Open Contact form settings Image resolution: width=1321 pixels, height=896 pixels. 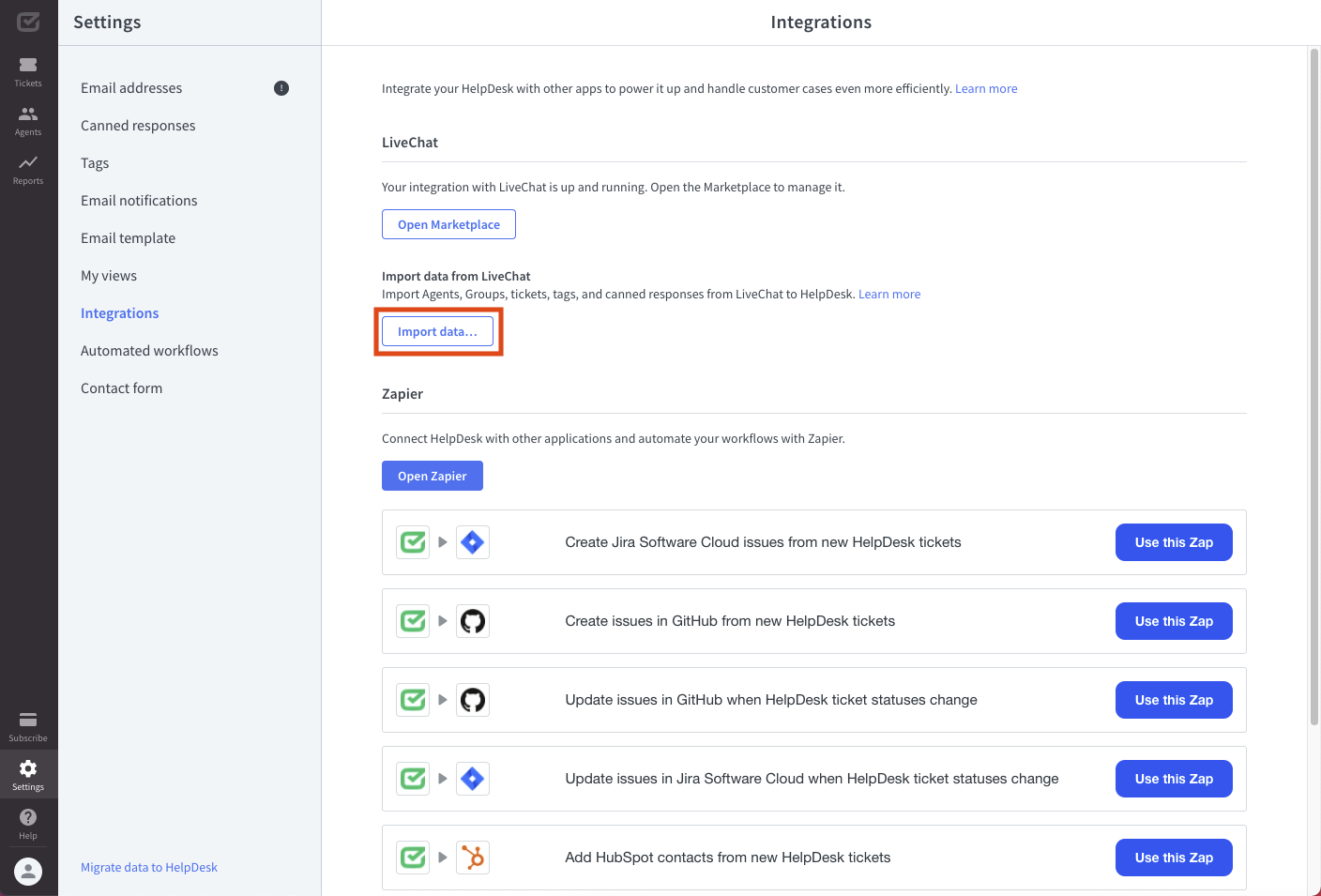coord(121,388)
